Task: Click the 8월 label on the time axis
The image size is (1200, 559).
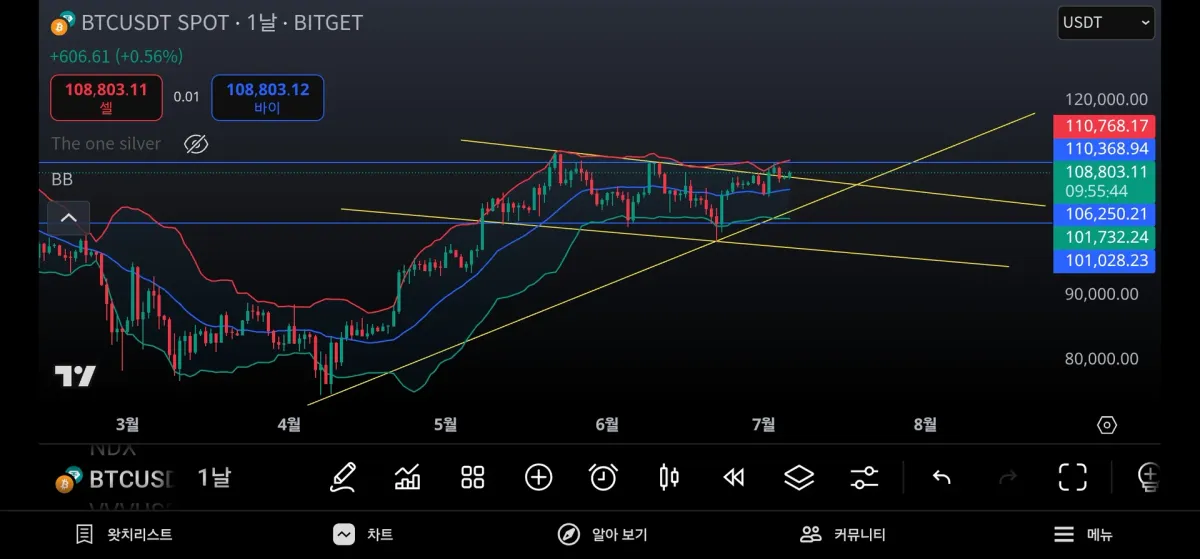Action: coord(925,425)
